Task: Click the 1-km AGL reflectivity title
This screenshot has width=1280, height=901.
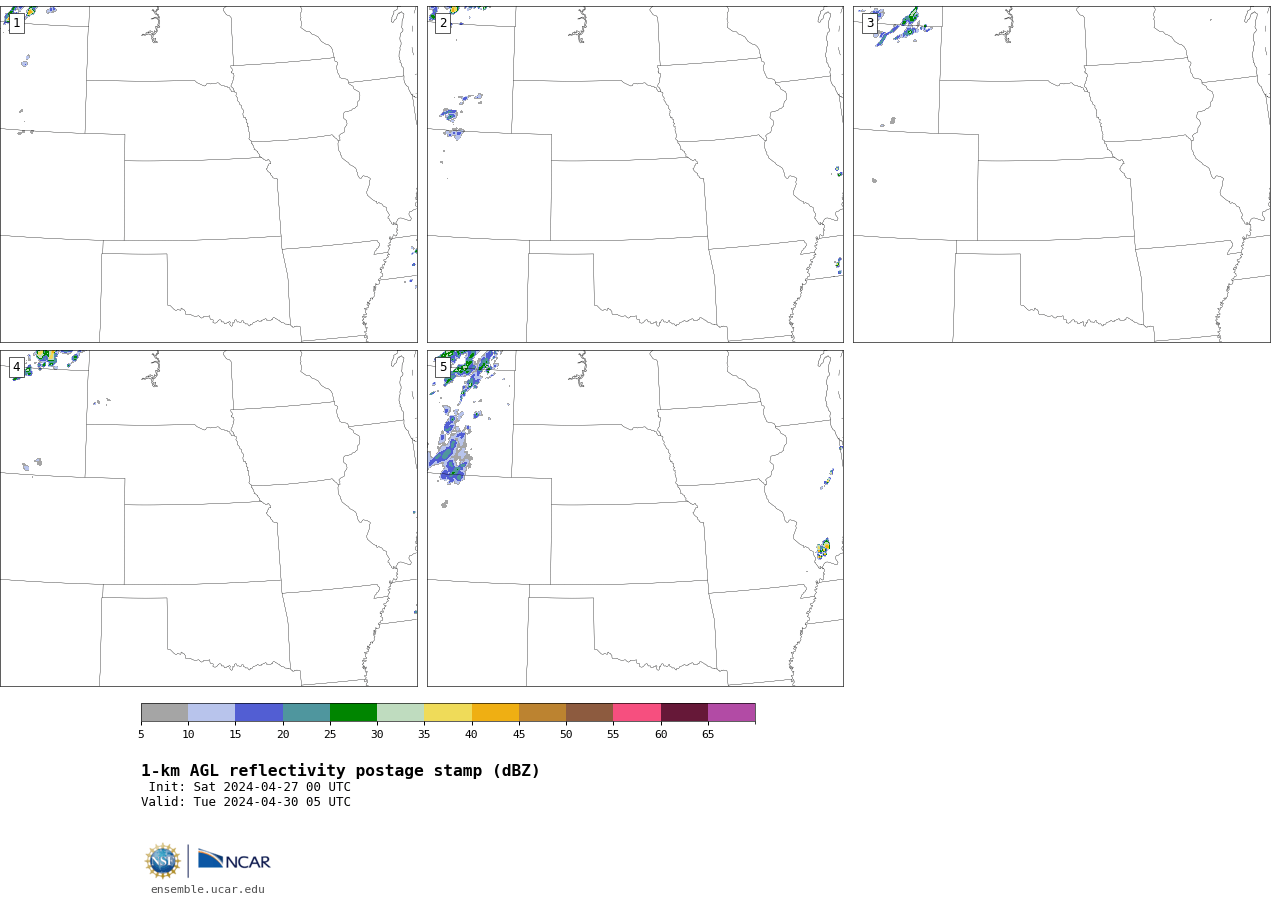Action: pos(340,771)
